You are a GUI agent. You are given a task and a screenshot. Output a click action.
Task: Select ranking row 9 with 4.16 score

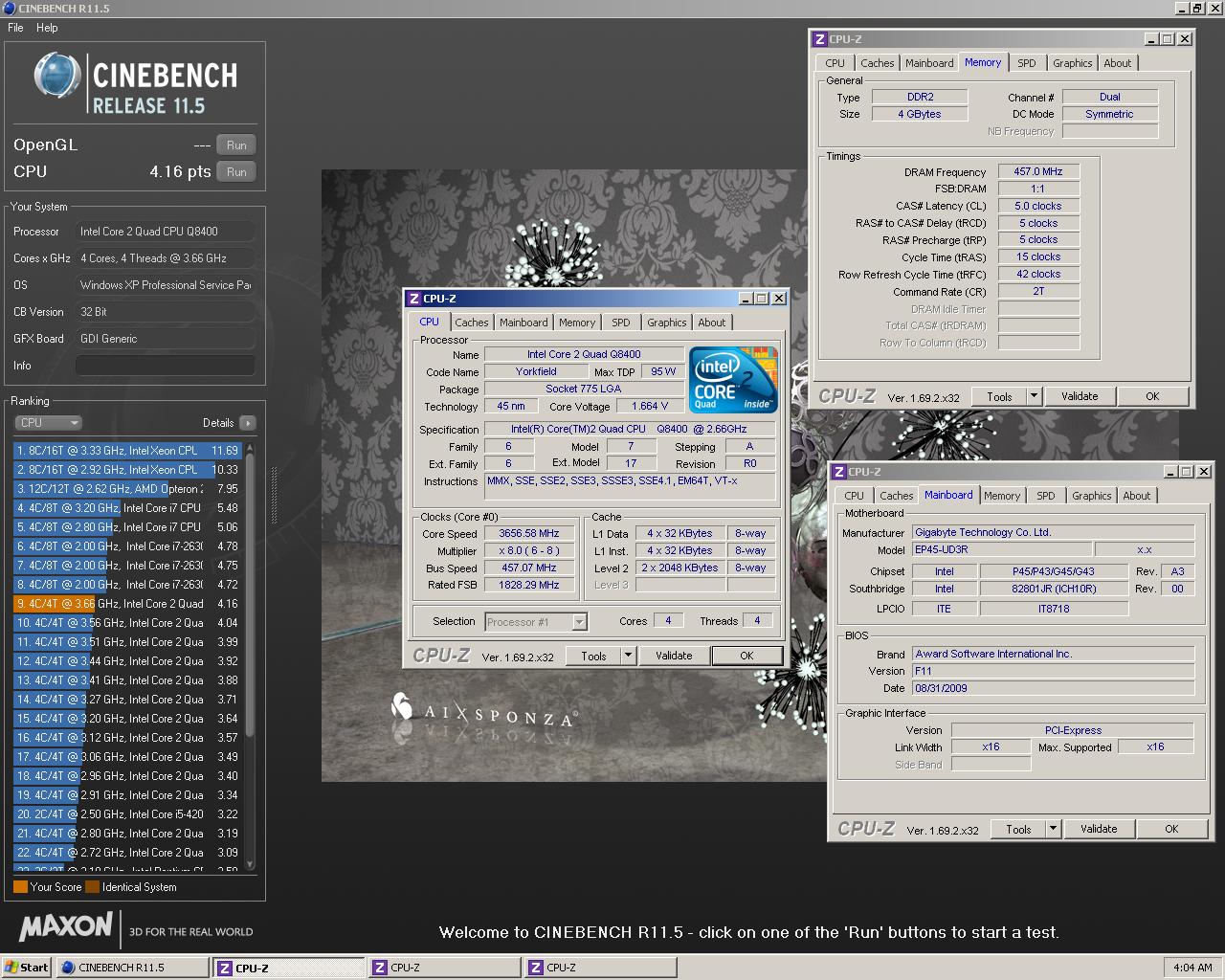(x=127, y=604)
